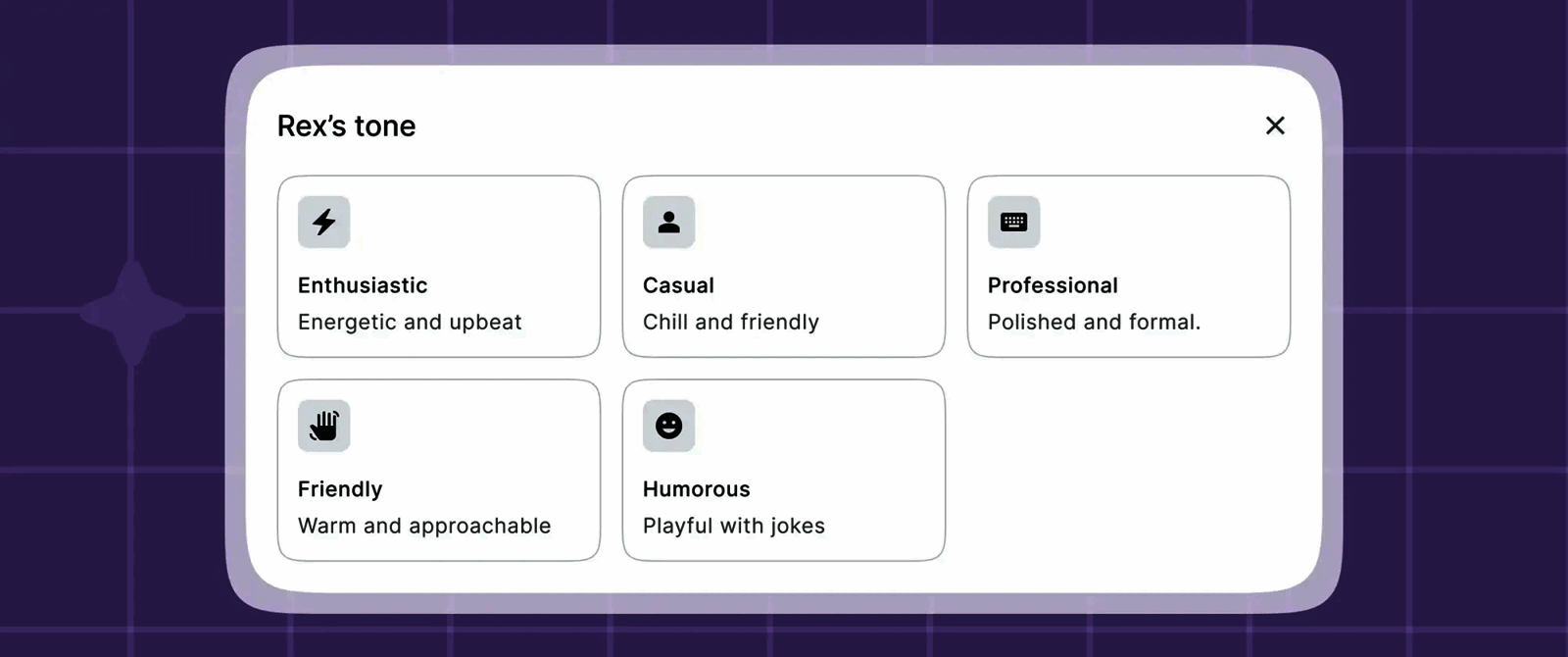The image size is (1568, 657).
Task: Click the "Playful with jokes" description
Action: (734, 527)
